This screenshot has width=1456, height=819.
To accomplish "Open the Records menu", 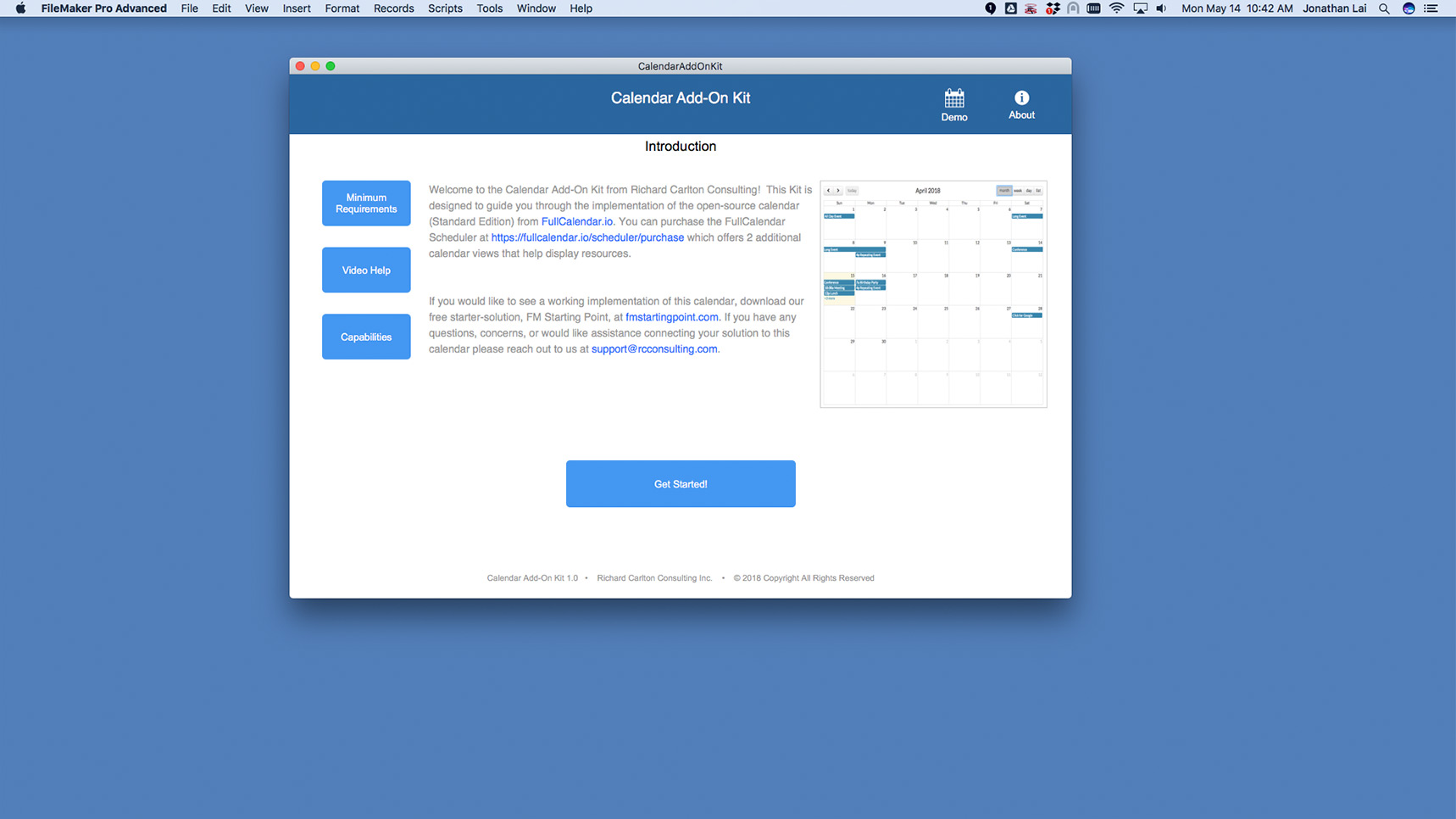I will pyautogui.click(x=393, y=8).
